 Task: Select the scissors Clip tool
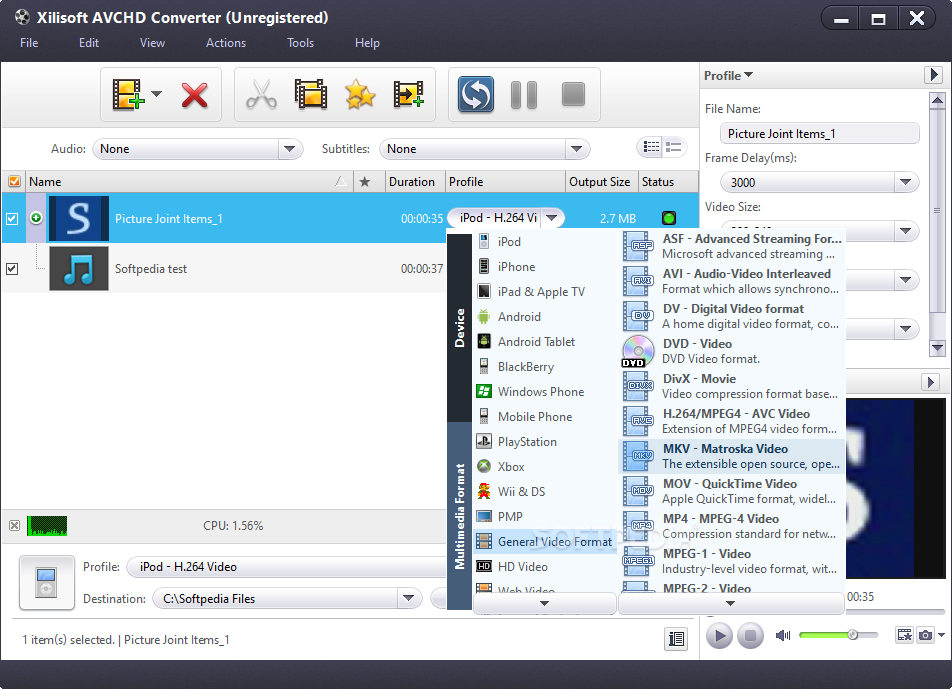click(x=261, y=95)
